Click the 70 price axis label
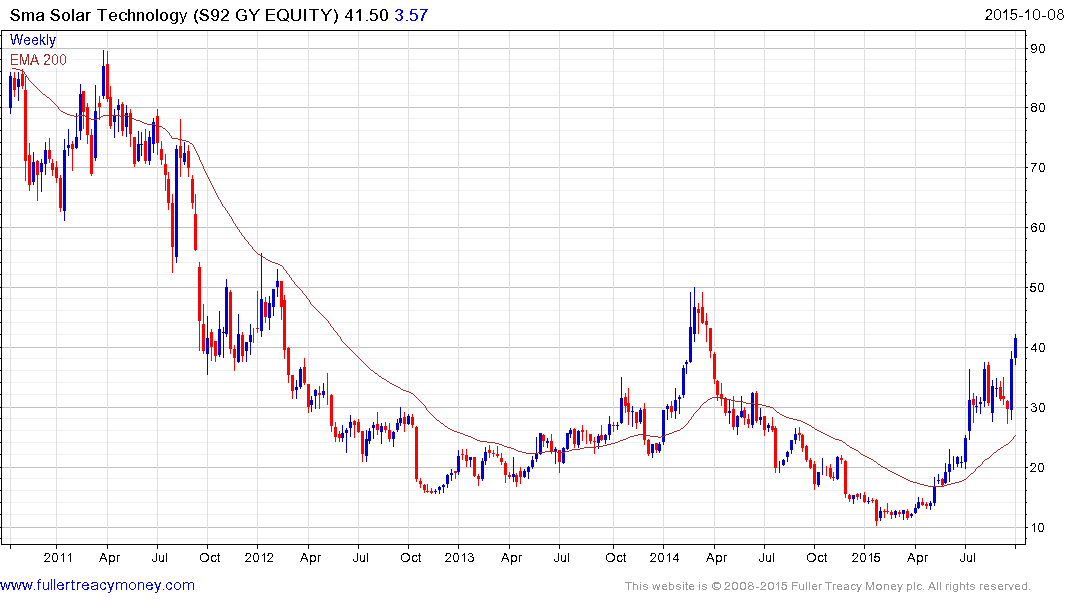 coord(1038,168)
